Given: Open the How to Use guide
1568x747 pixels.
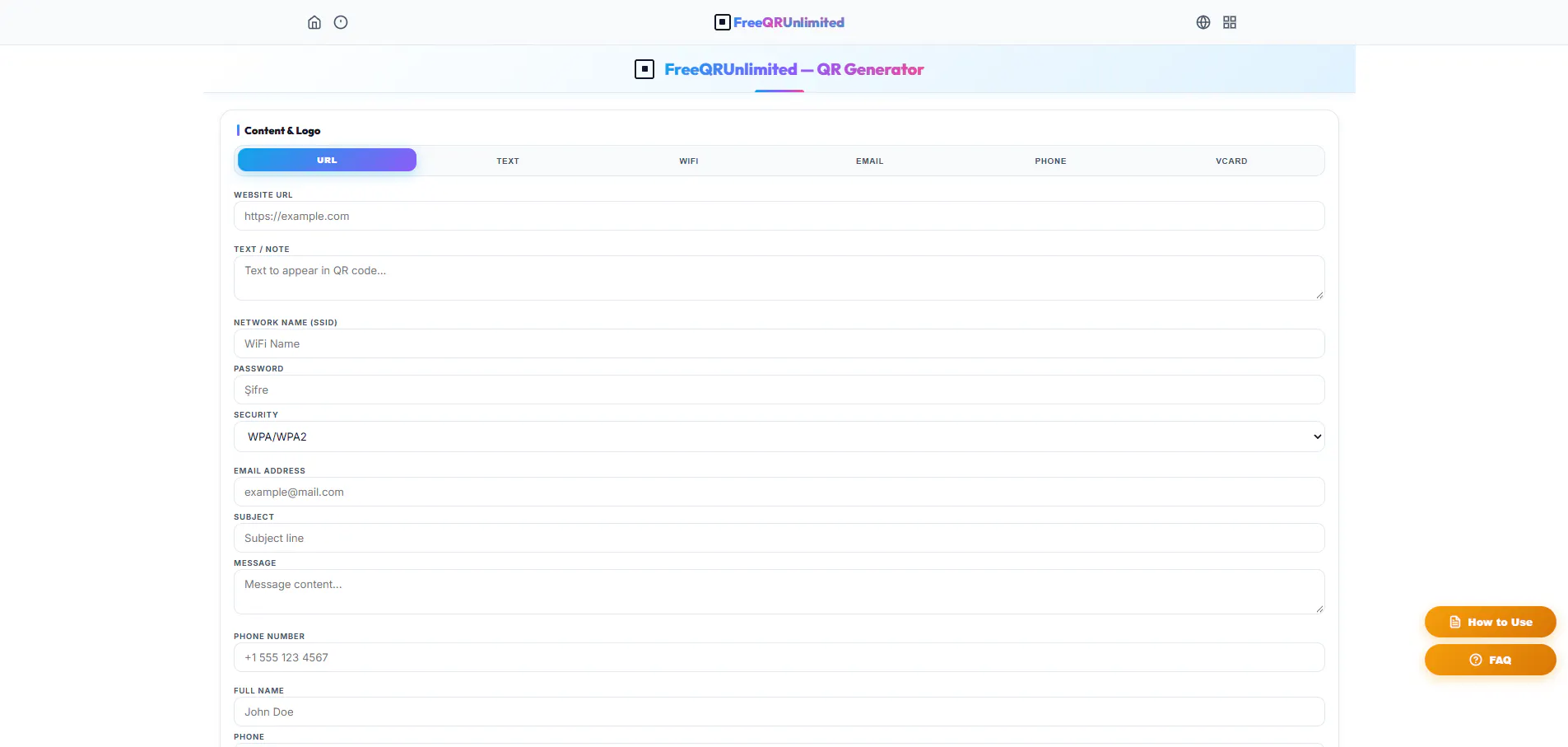Looking at the screenshot, I should (1491, 622).
